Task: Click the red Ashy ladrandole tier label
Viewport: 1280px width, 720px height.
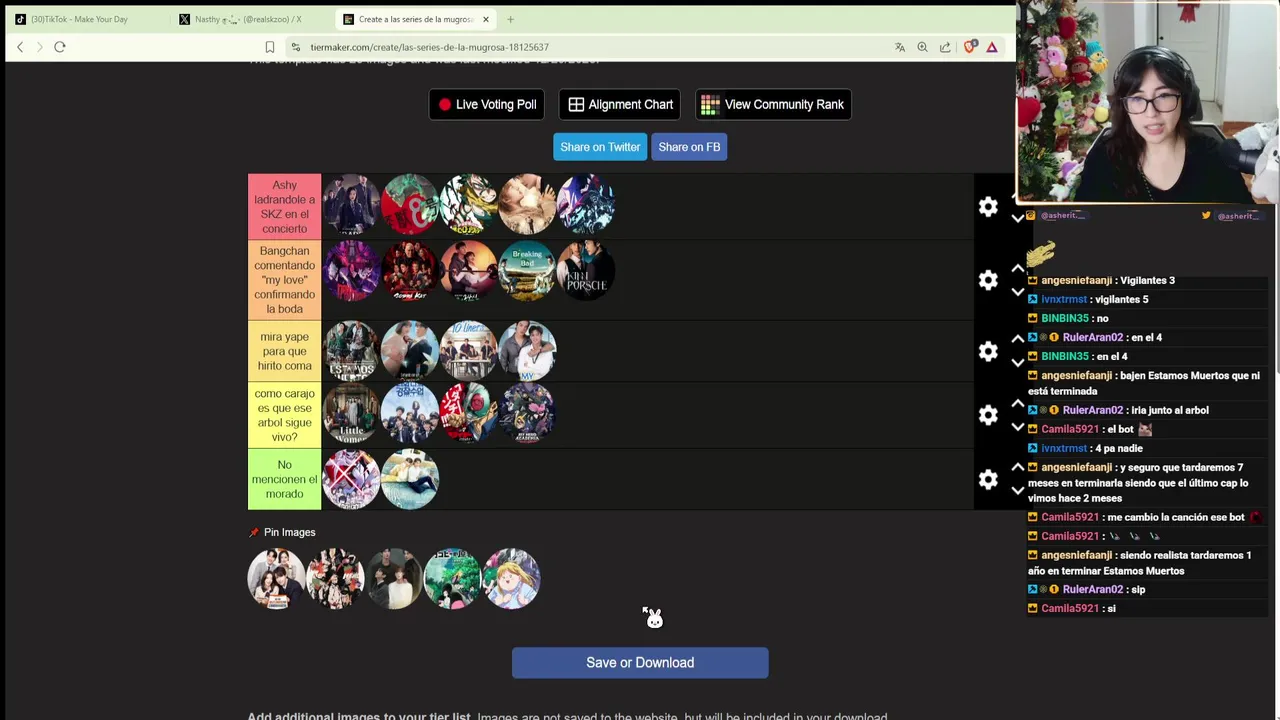Action: [285, 207]
